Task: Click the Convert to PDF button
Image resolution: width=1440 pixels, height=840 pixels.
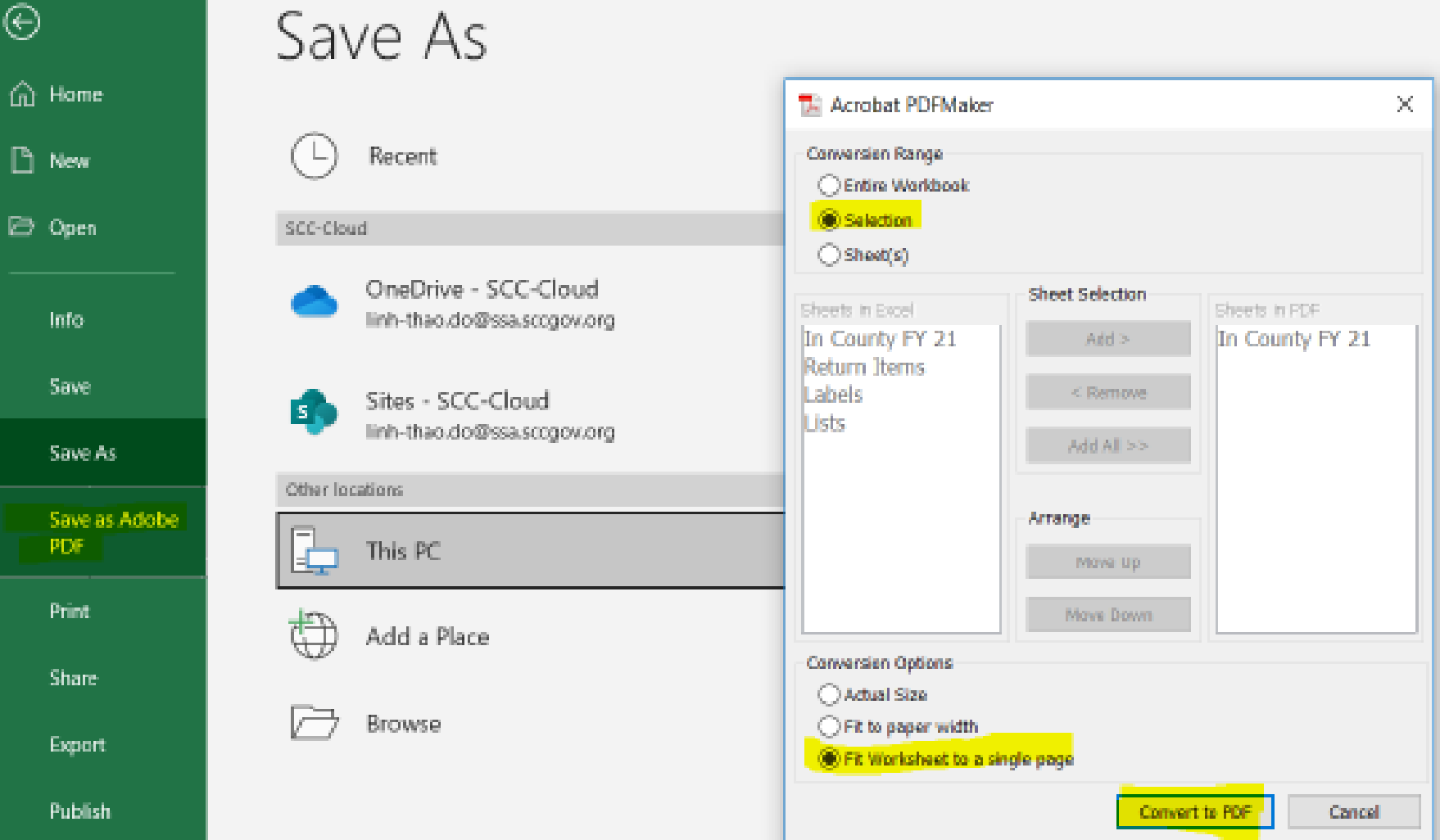Action: 1195,811
